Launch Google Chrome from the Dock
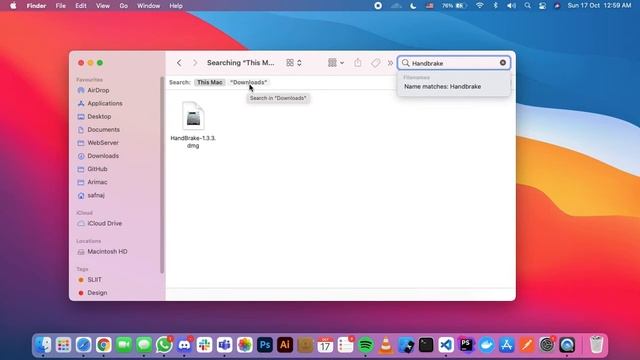The width and height of the screenshot is (640, 360). pos(104,345)
